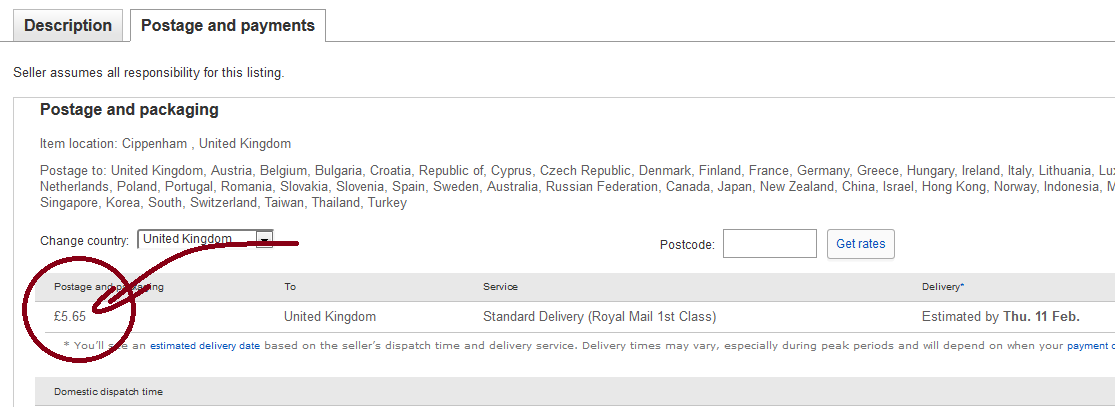
Task: Focus the Postcode input field
Action: [769, 243]
